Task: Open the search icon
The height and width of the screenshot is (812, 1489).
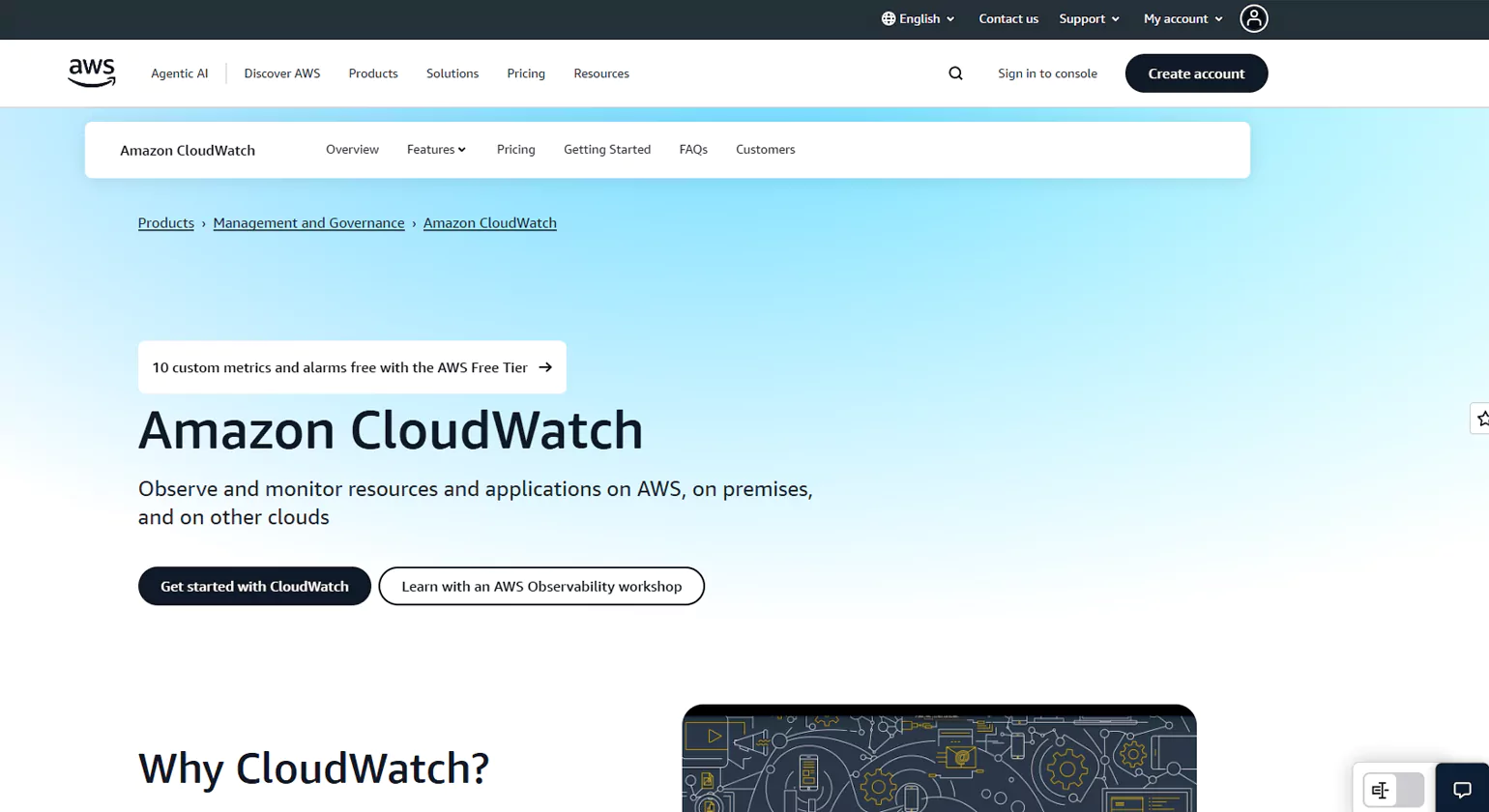Action: [954, 72]
